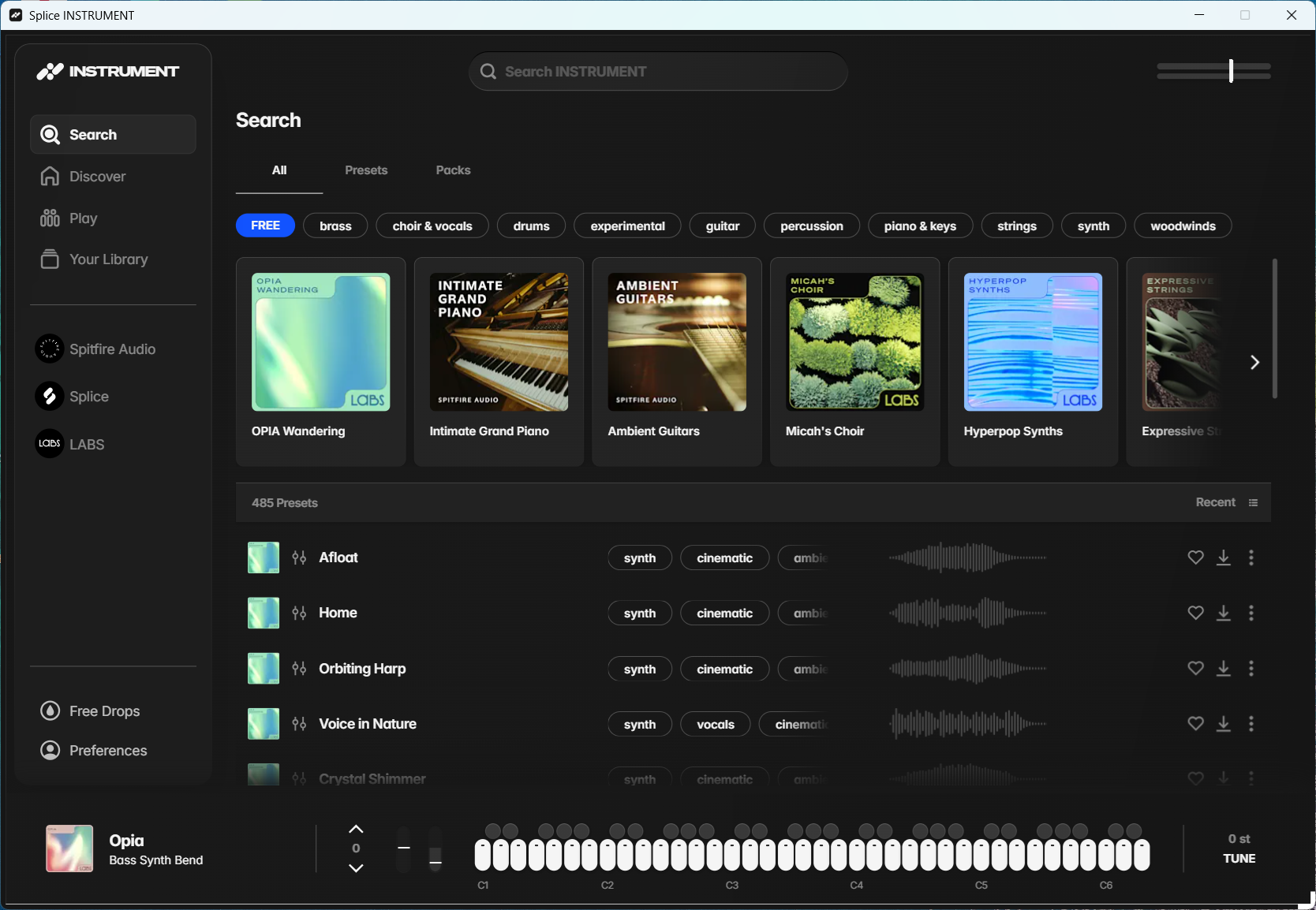Open the Search page in sidebar
The width and height of the screenshot is (1316, 910).
click(x=113, y=134)
